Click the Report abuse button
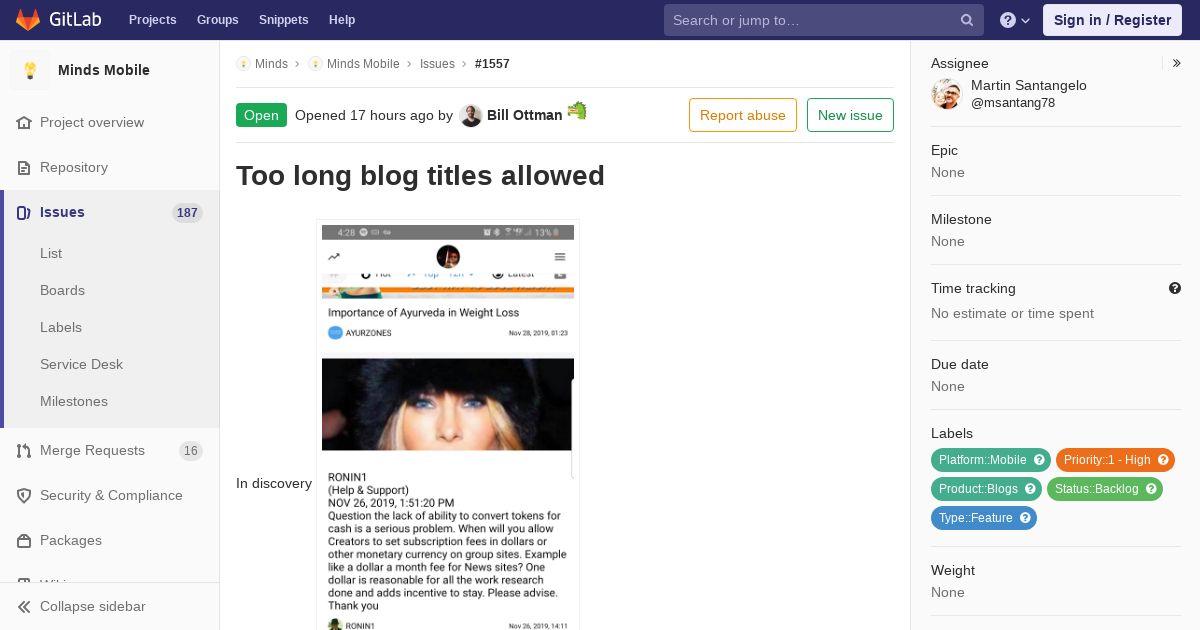1200x630 pixels. [743, 115]
